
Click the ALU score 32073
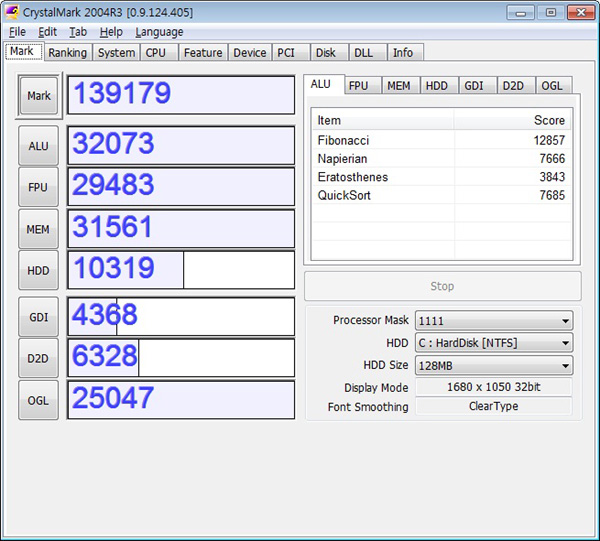point(181,146)
